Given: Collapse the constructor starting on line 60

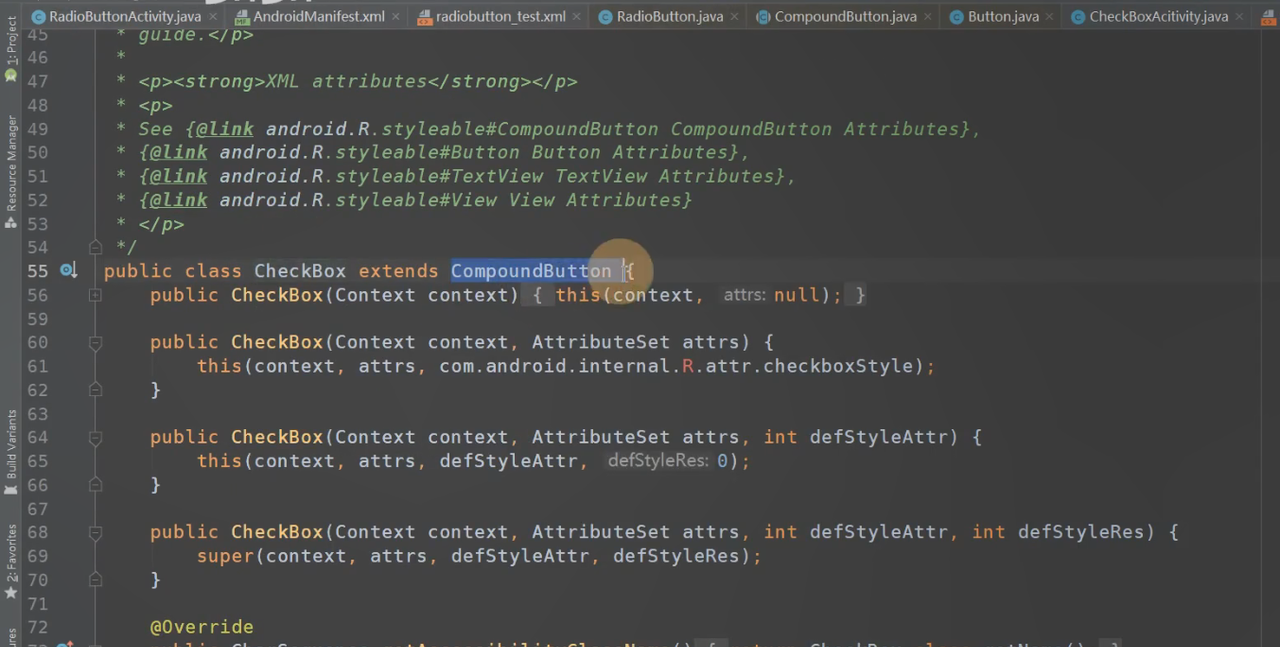Looking at the screenshot, I should 95,343.
